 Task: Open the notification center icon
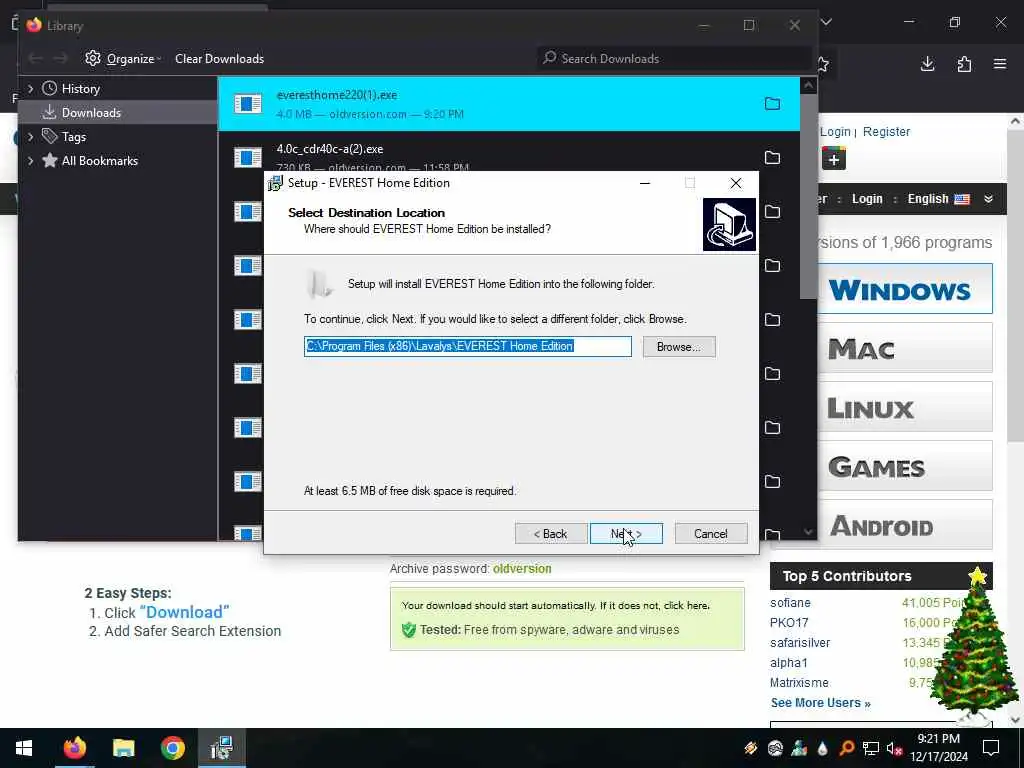pyautogui.click(x=991, y=748)
